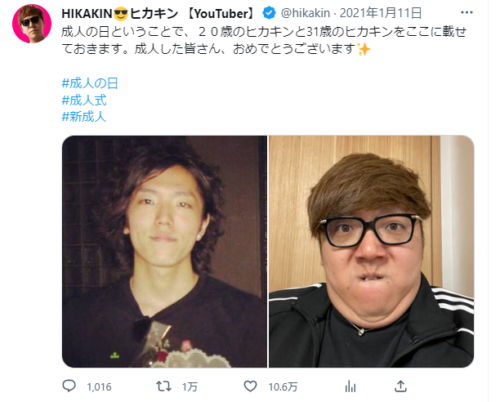The width and height of the screenshot is (500, 402).
Task: Open the @hikakin handle link
Action: pyautogui.click(x=305, y=13)
